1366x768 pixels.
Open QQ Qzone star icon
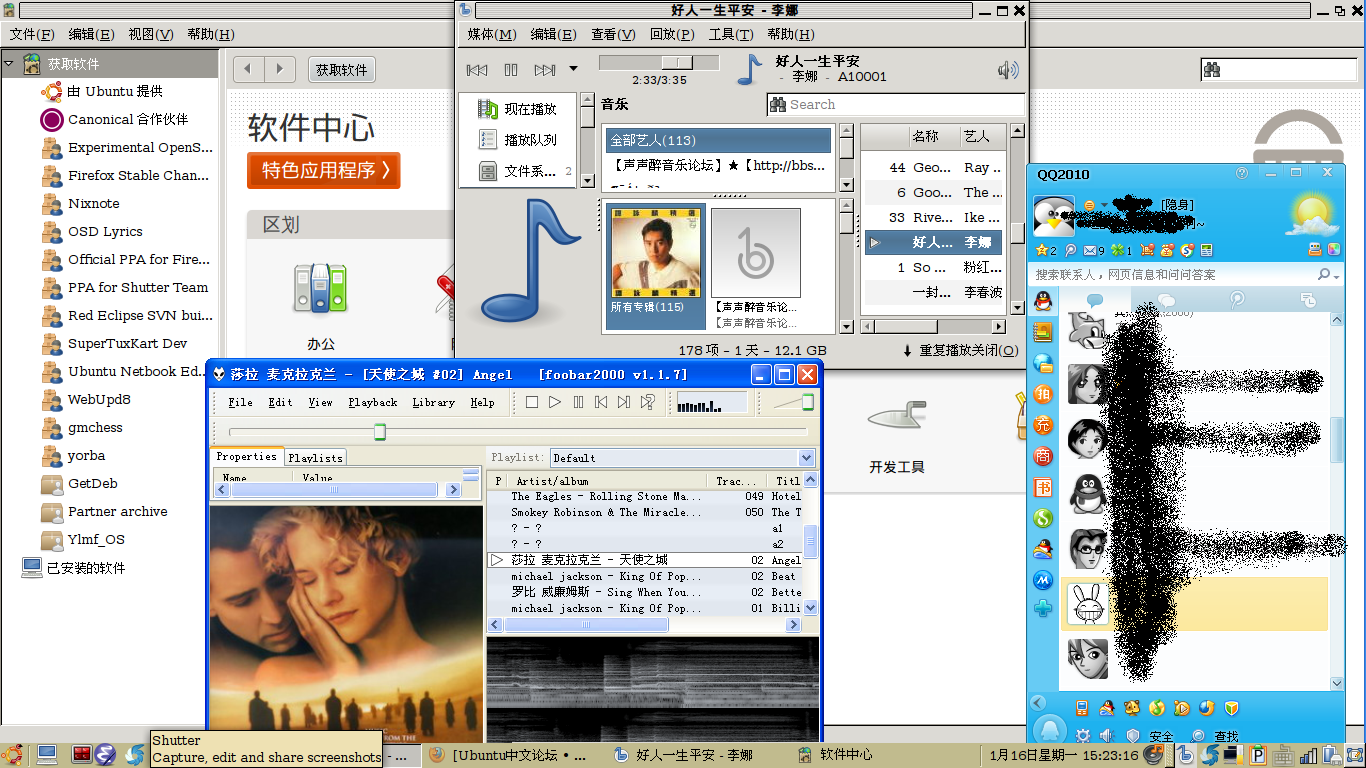[x=1042, y=250]
